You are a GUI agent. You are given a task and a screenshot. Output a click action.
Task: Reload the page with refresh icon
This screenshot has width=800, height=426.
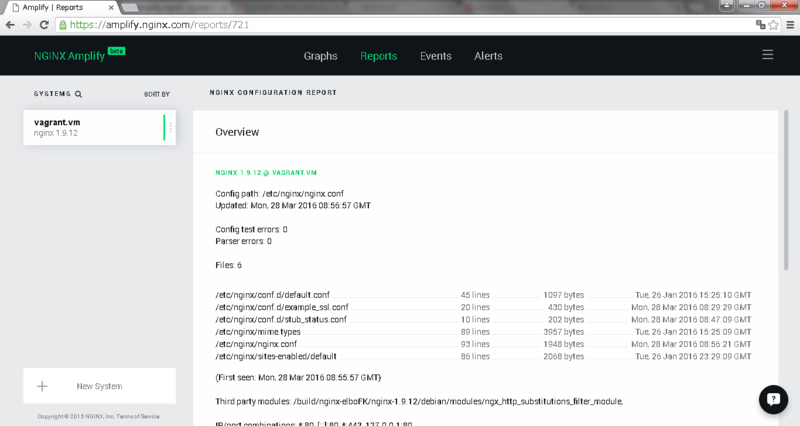[44, 25]
